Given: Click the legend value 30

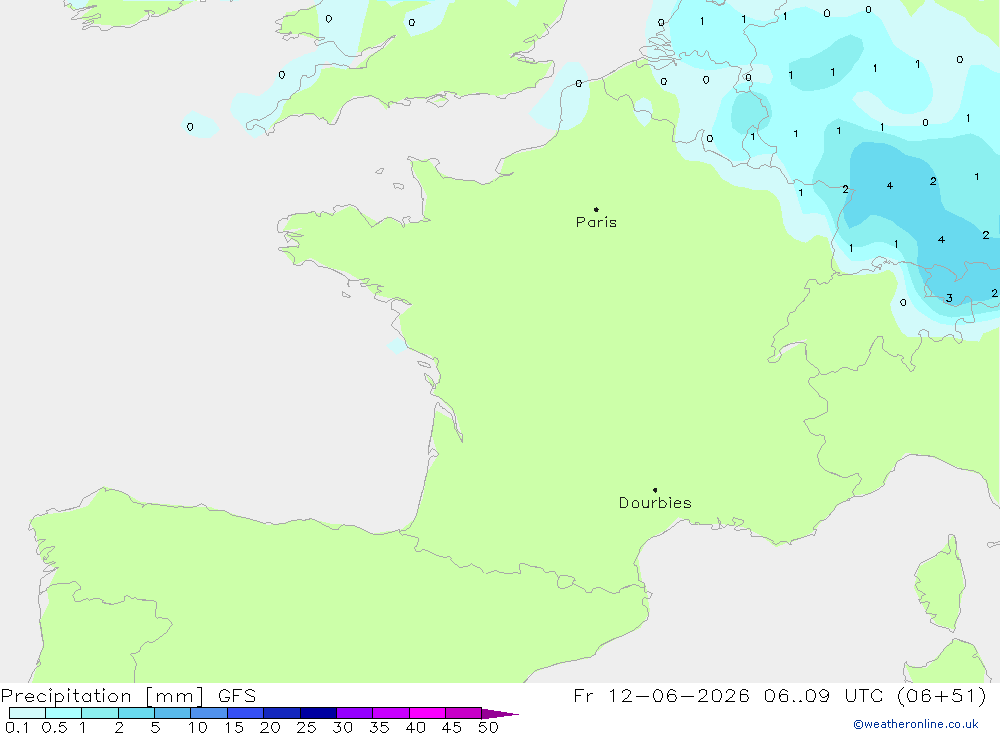Looking at the screenshot, I should (x=343, y=727).
